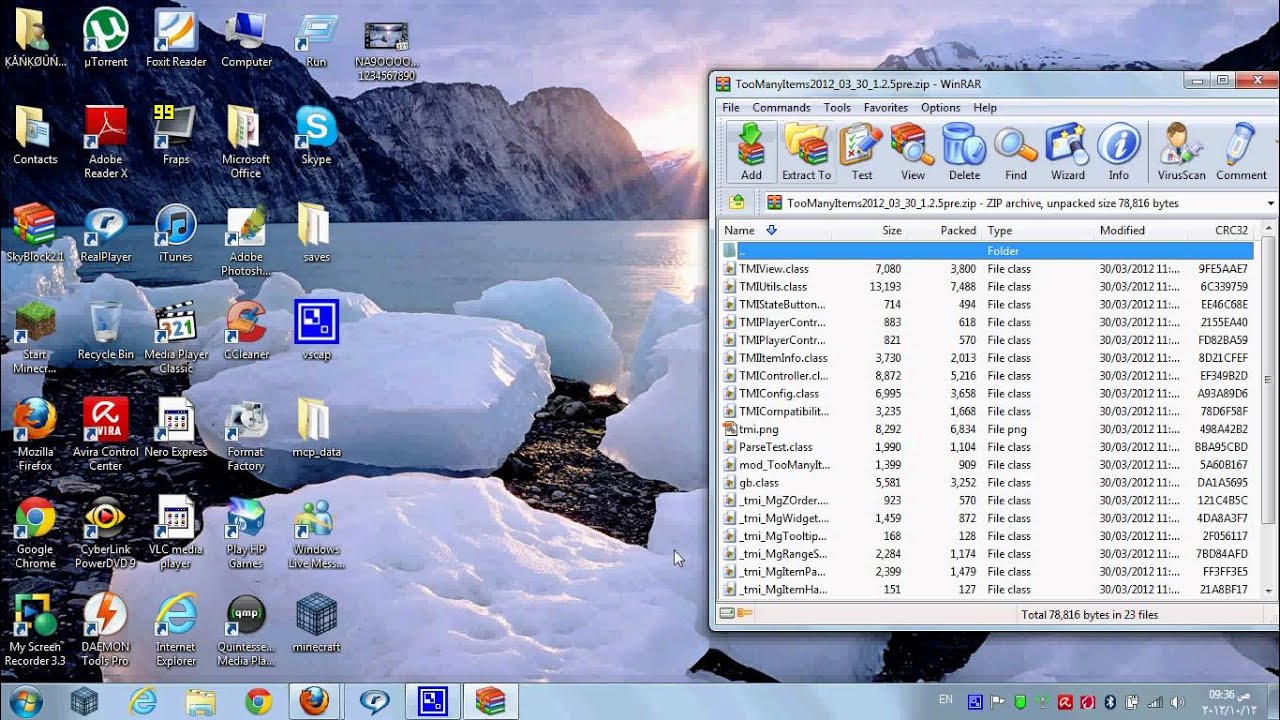The image size is (1280, 720).
Task: Open Firefox from the taskbar
Action: [x=315, y=702]
